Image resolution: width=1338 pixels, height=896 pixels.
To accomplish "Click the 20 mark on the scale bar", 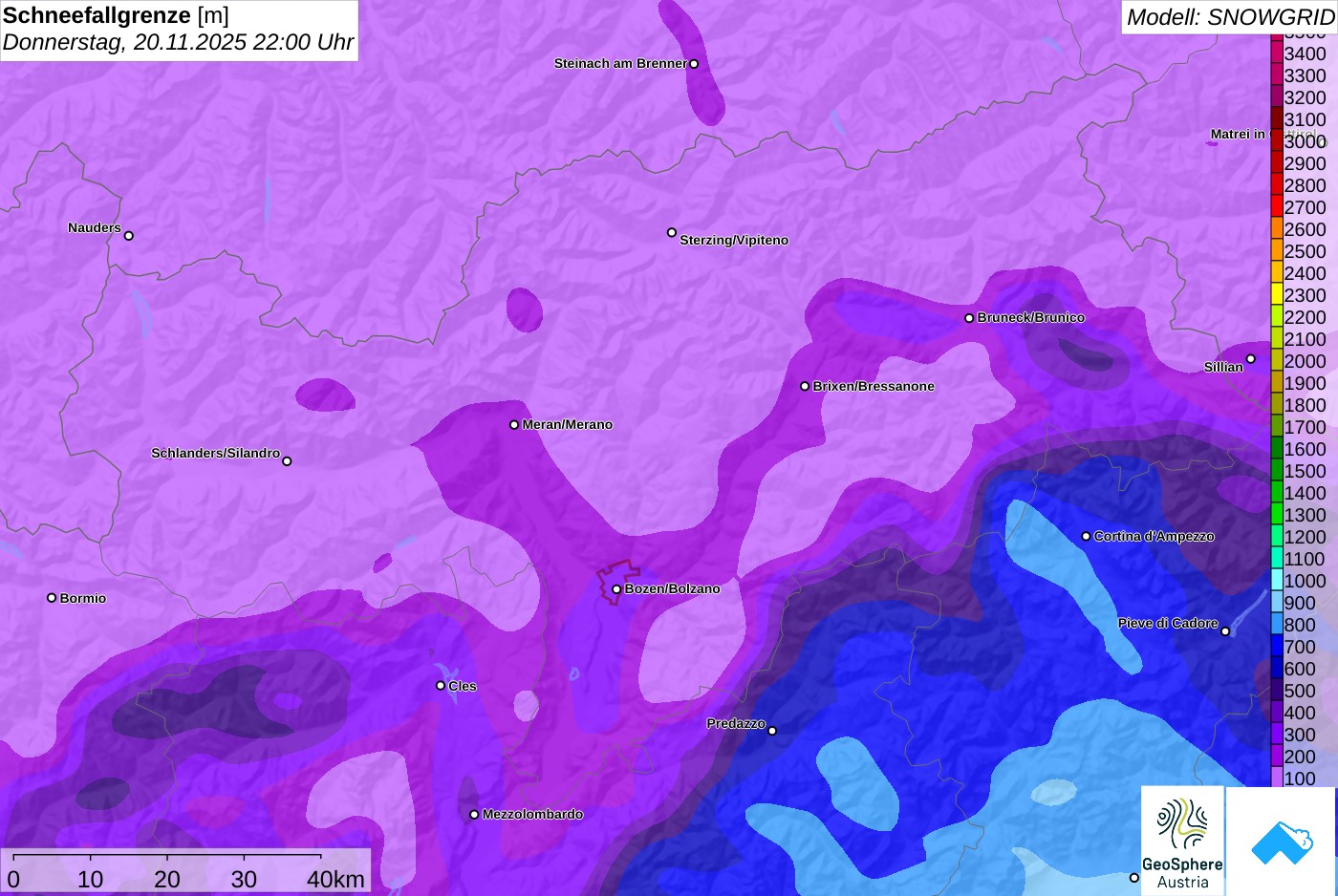I will click(167, 879).
